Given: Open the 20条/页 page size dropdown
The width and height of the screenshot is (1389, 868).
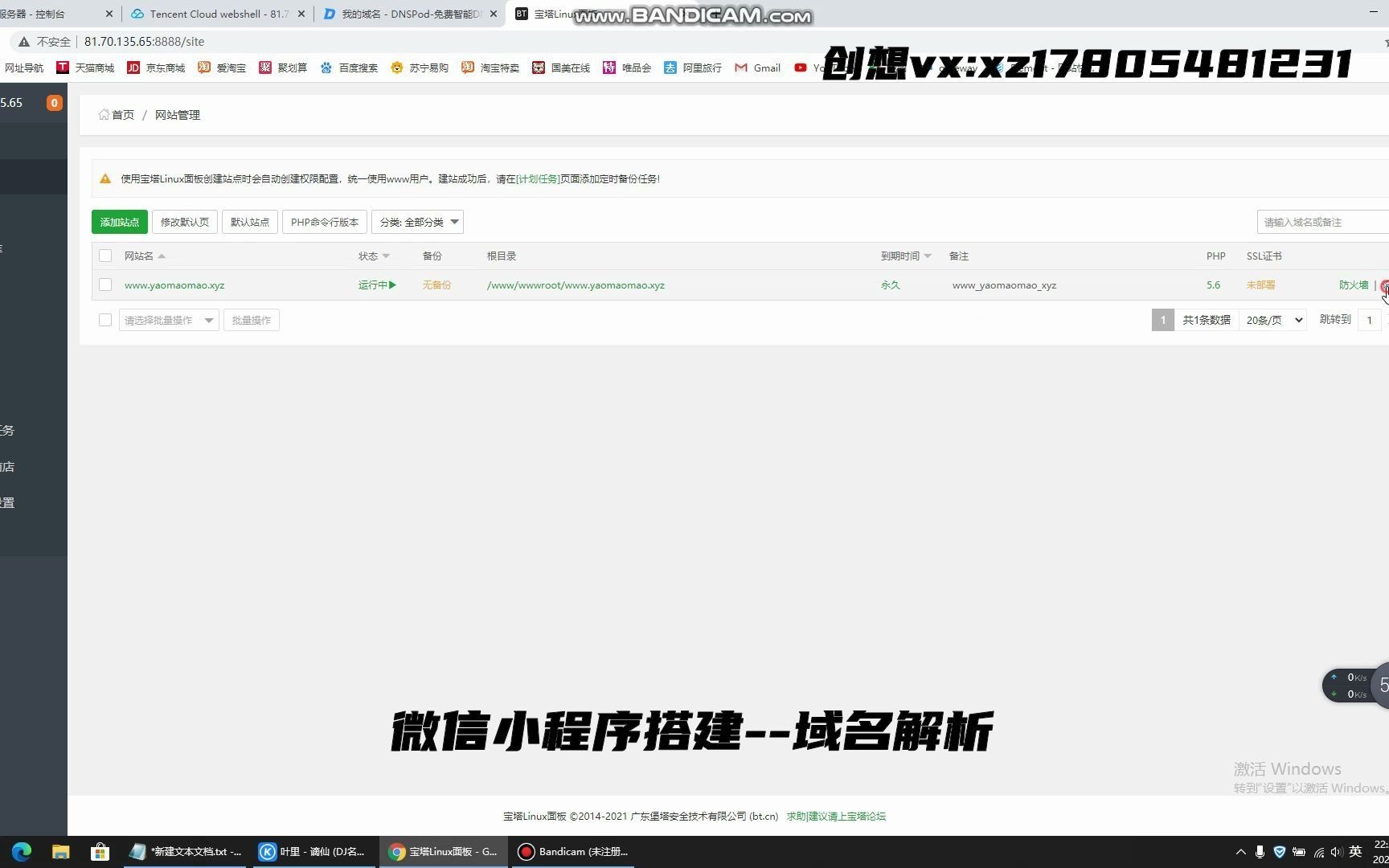Looking at the screenshot, I should (x=1272, y=320).
